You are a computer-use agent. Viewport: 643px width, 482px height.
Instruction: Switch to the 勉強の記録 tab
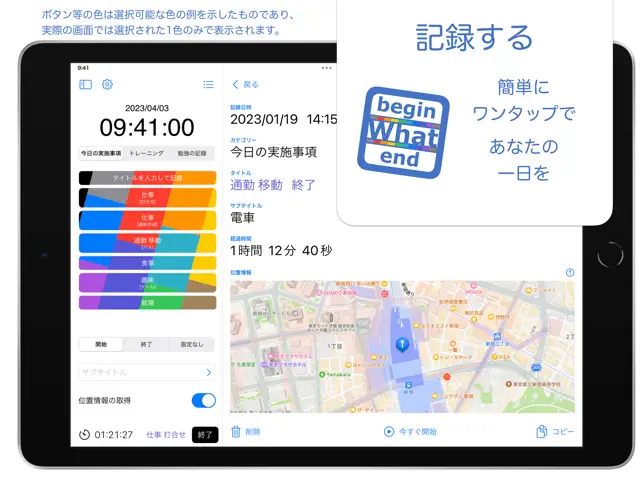[x=192, y=153]
